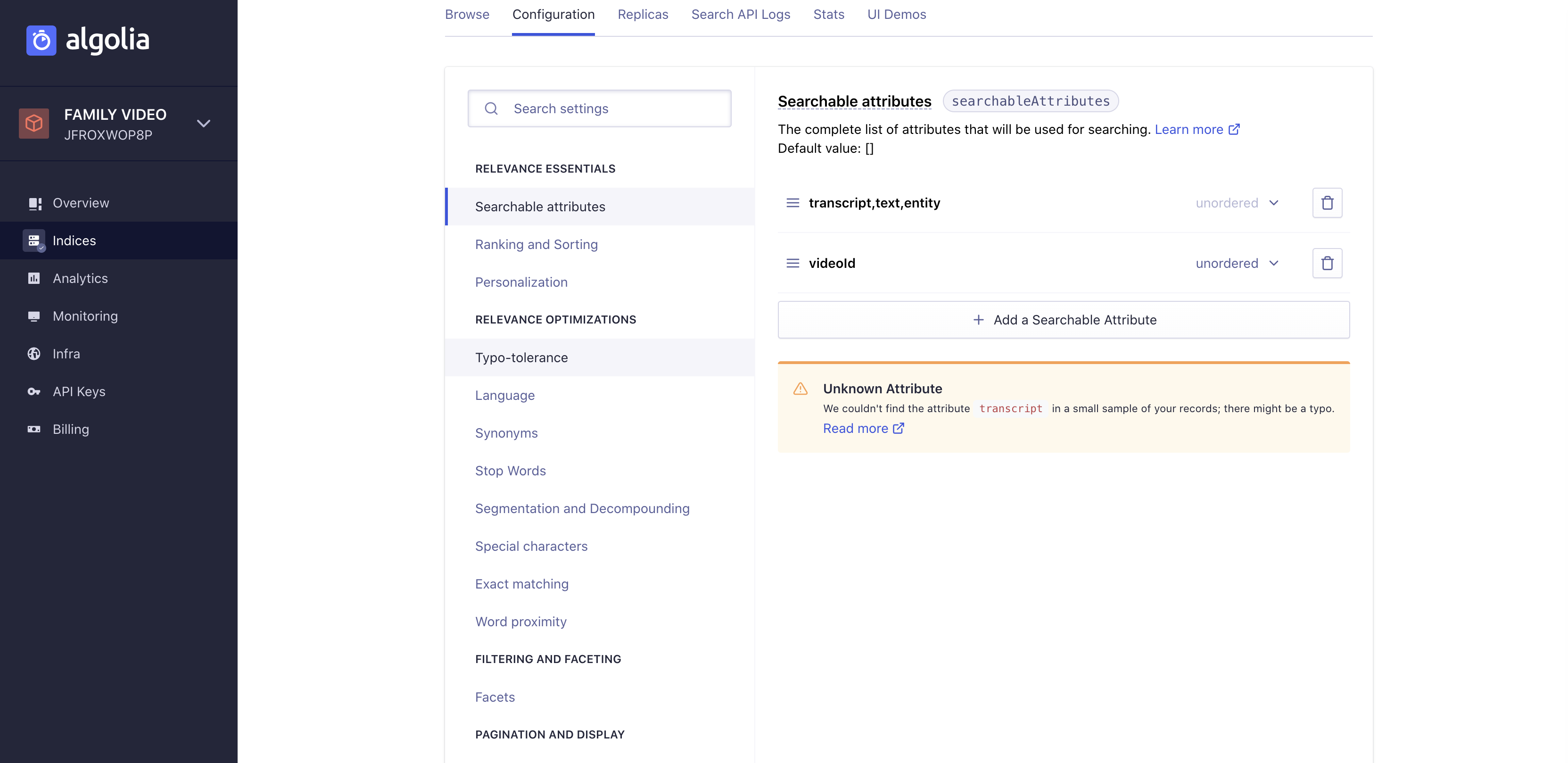Grab the drag handle next to videoId

[792, 263]
